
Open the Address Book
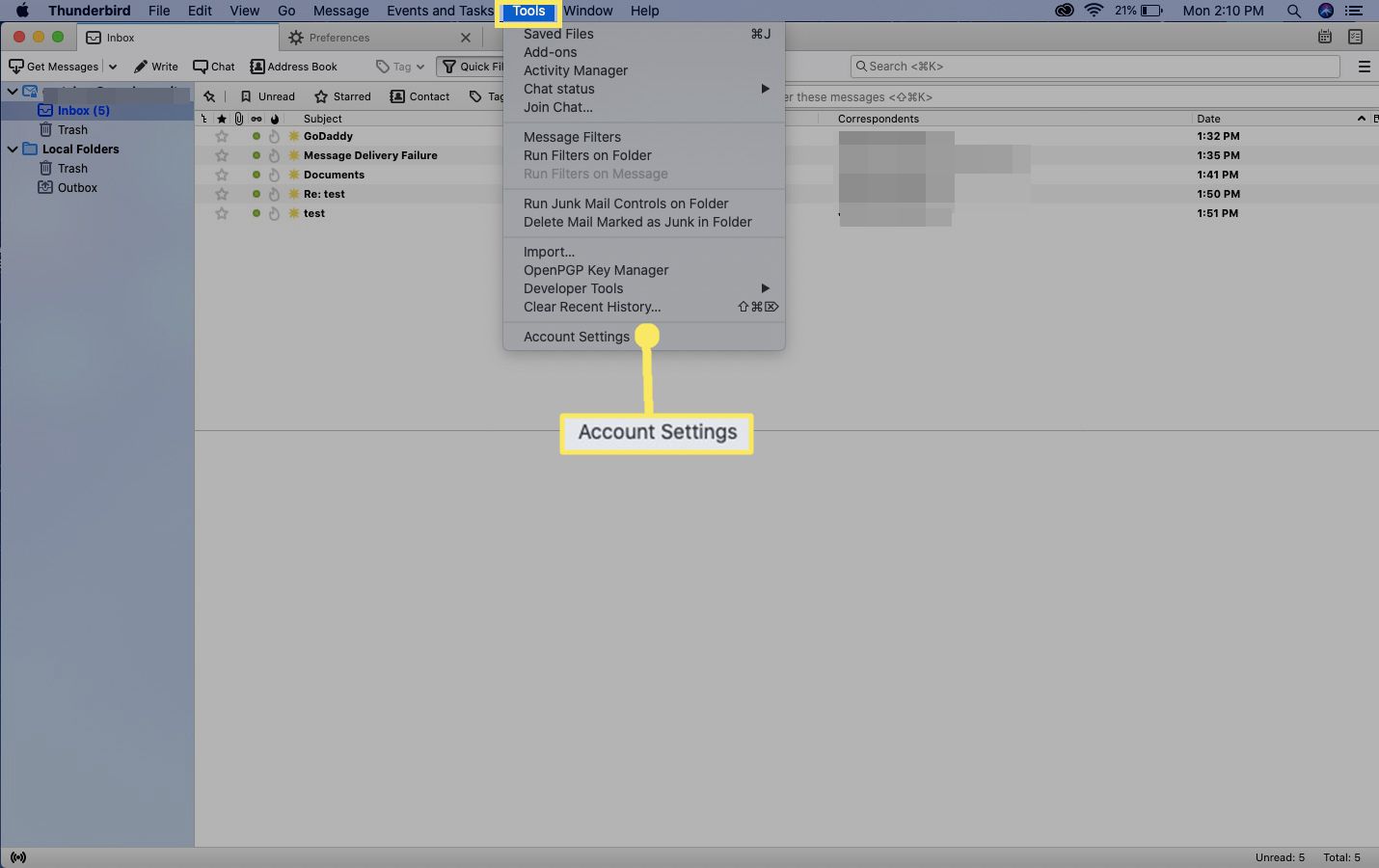tap(293, 67)
